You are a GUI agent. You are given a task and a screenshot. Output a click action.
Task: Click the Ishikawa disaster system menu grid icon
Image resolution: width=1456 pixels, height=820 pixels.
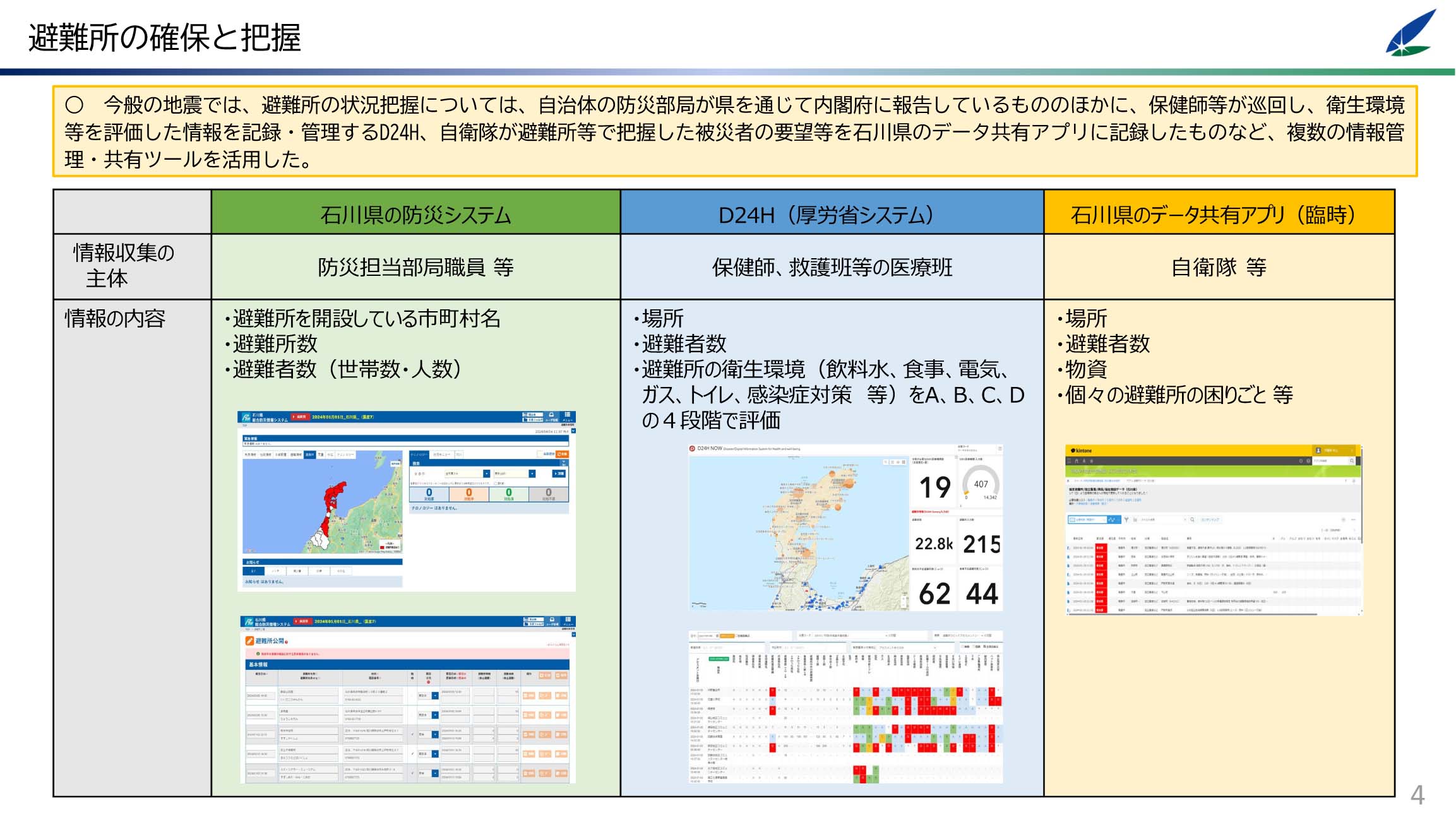pos(567,415)
